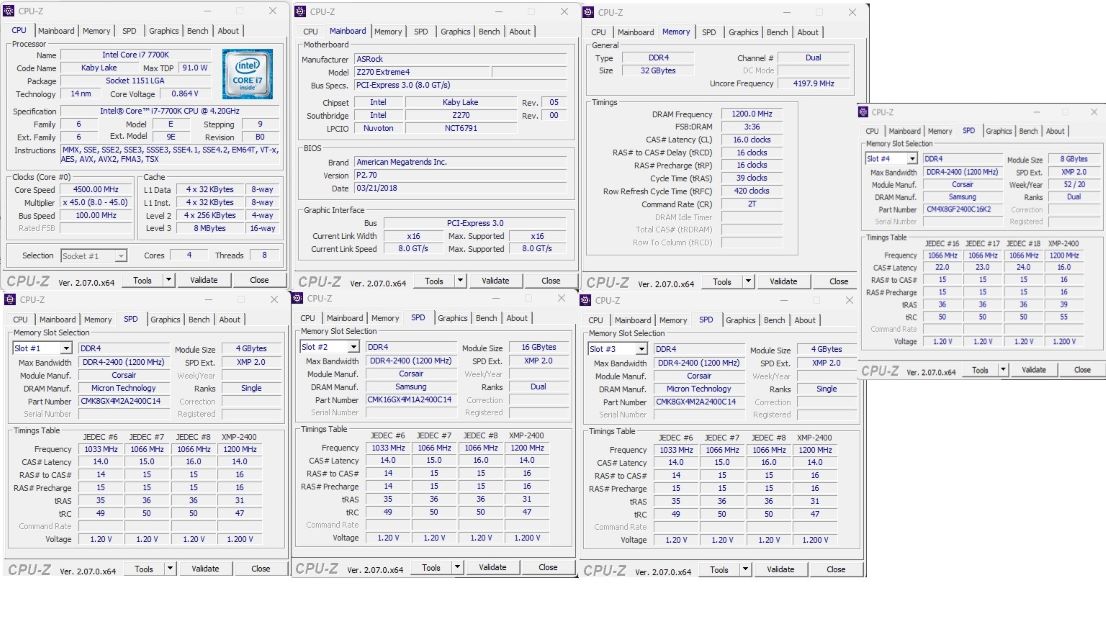Switch to the About tab in the Slot #3 window
The height and width of the screenshot is (622, 1106).
pos(805,320)
